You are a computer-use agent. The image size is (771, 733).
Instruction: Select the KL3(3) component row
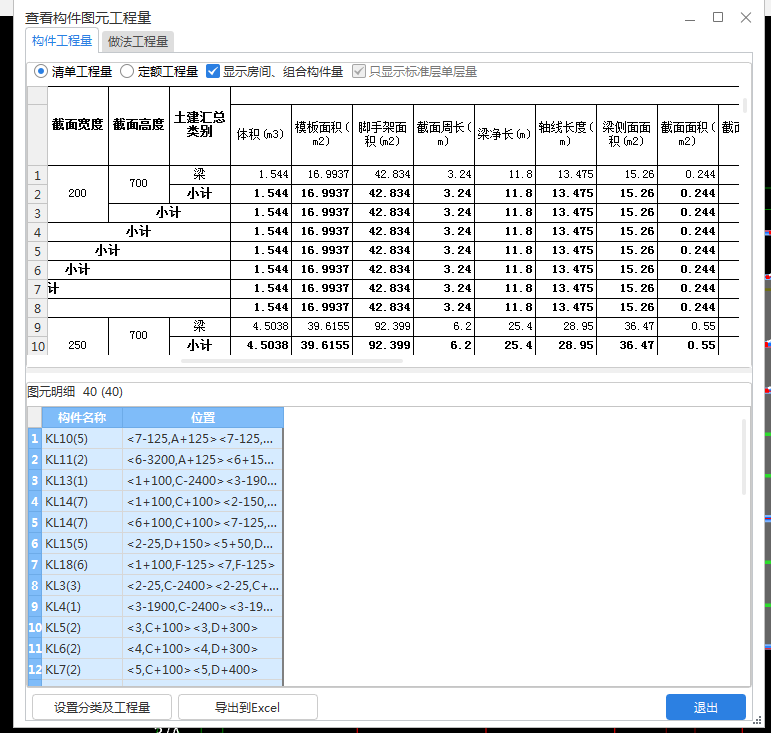pos(155,586)
